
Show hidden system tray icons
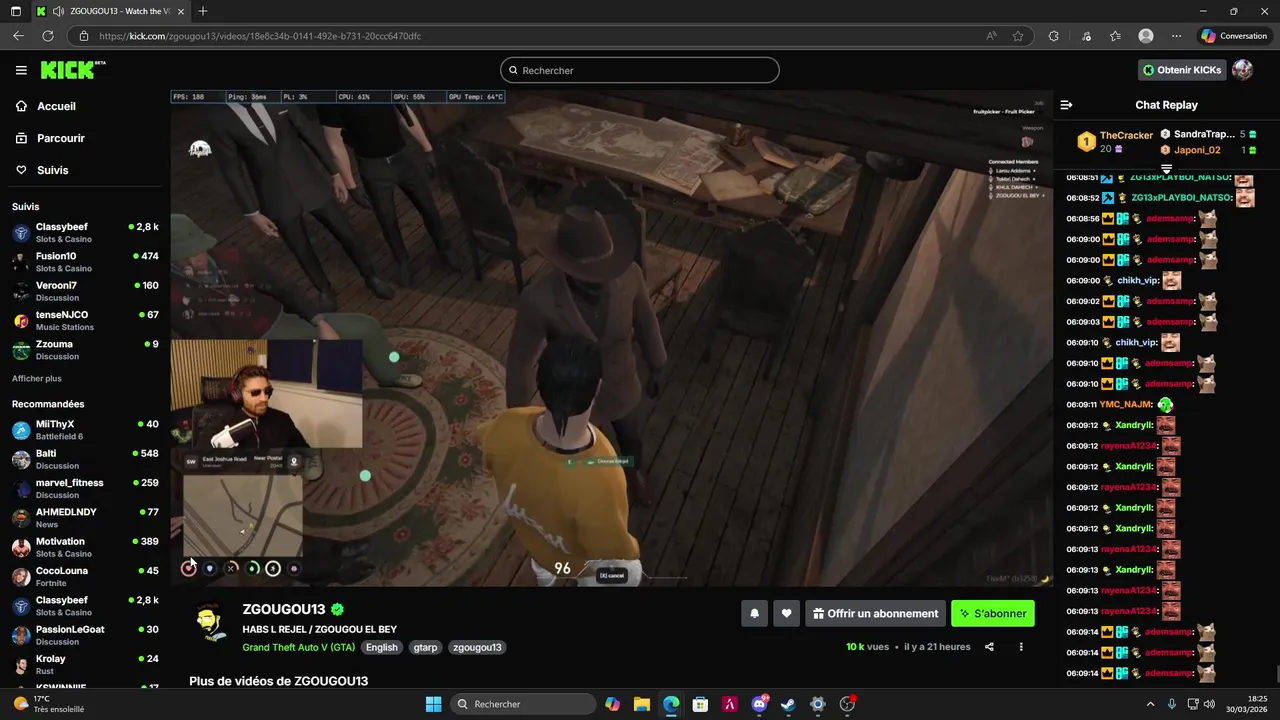click(x=1150, y=704)
